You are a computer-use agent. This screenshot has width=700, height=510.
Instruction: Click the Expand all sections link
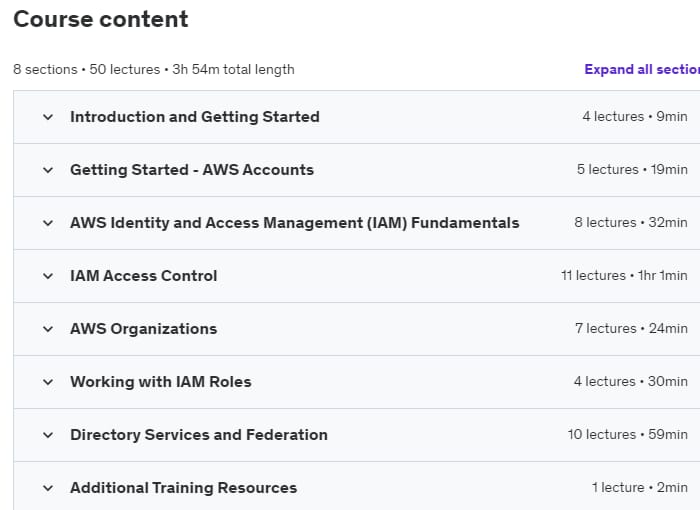pyautogui.click(x=642, y=69)
